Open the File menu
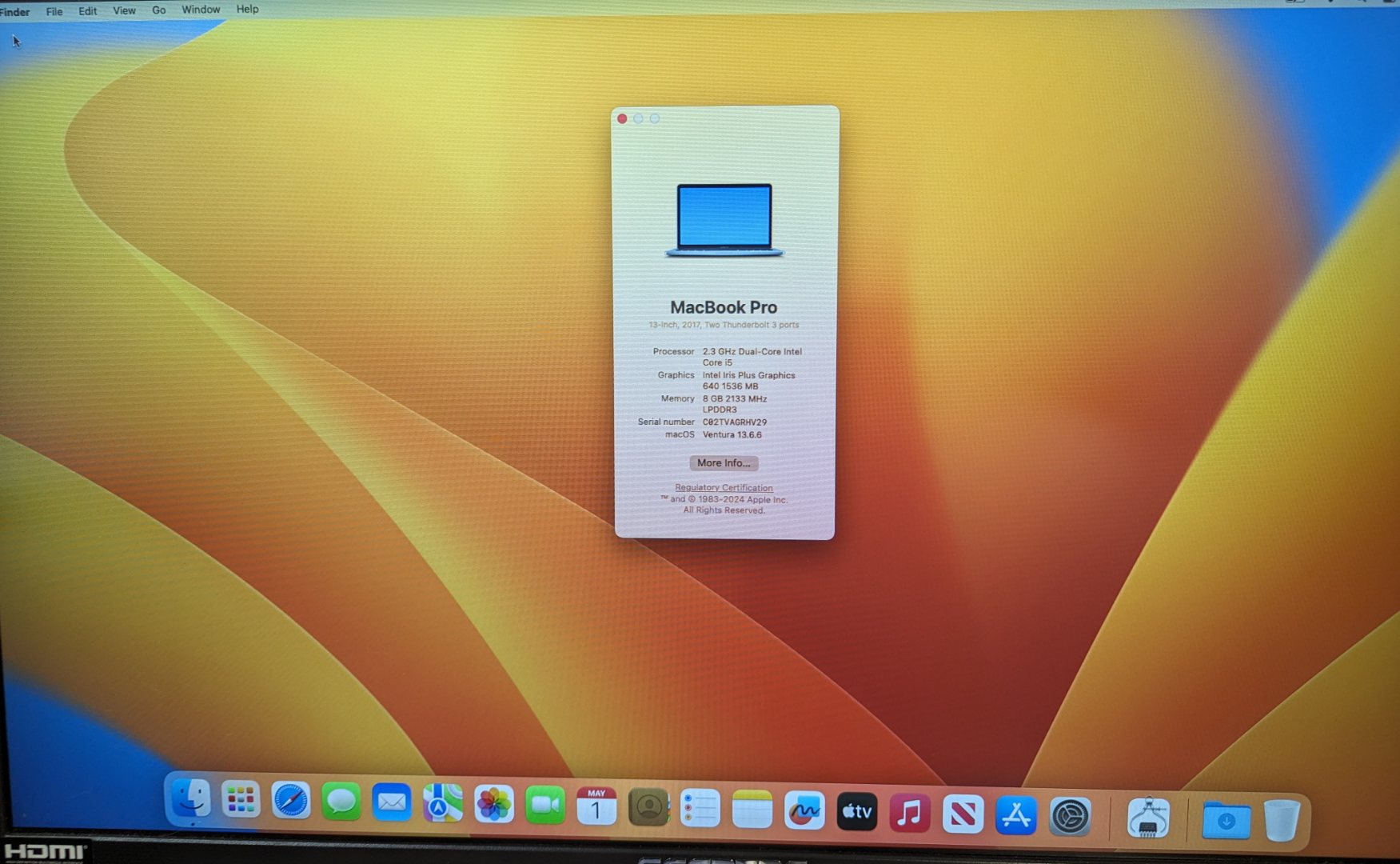Image resolution: width=1400 pixels, height=864 pixels. [x=54, y=11]
